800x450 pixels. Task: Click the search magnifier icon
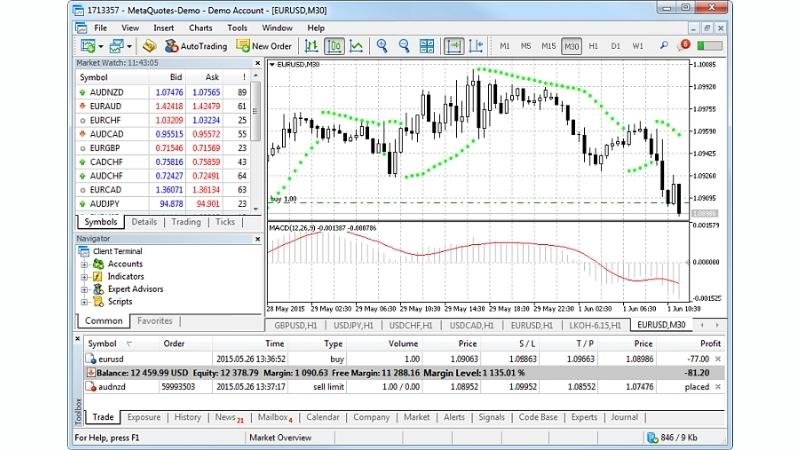(x=663, y=46)
